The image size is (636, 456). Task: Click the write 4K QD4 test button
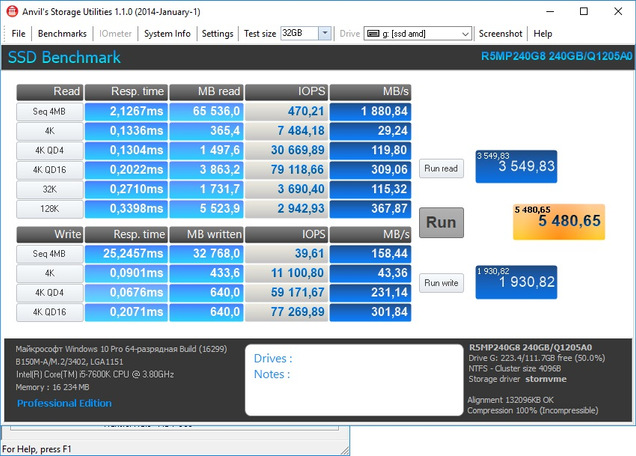pos(49,293)
